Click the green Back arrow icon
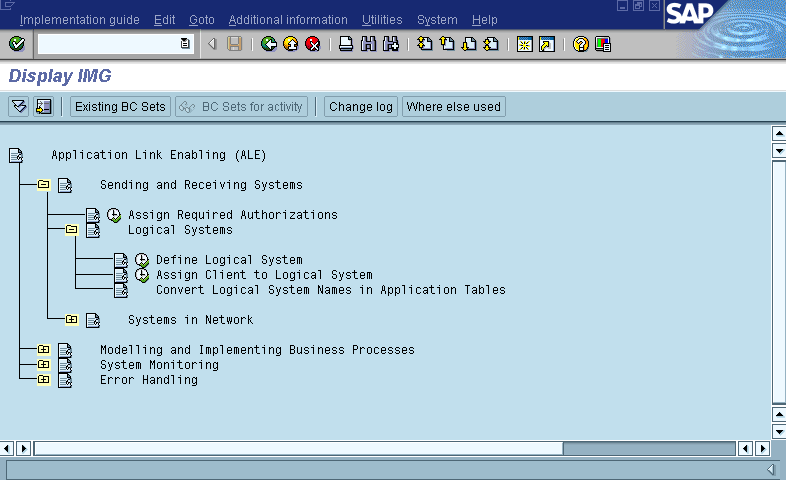 pos(269,44)
